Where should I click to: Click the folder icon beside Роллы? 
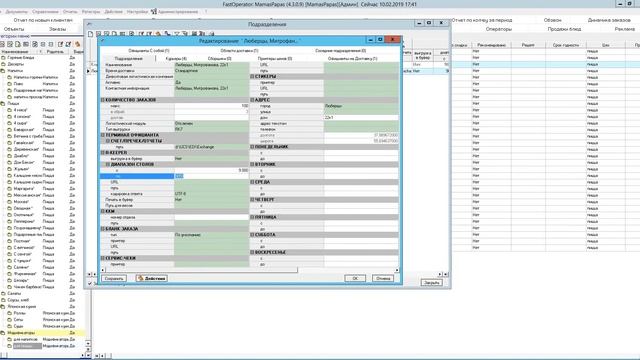tap(10, 313)
